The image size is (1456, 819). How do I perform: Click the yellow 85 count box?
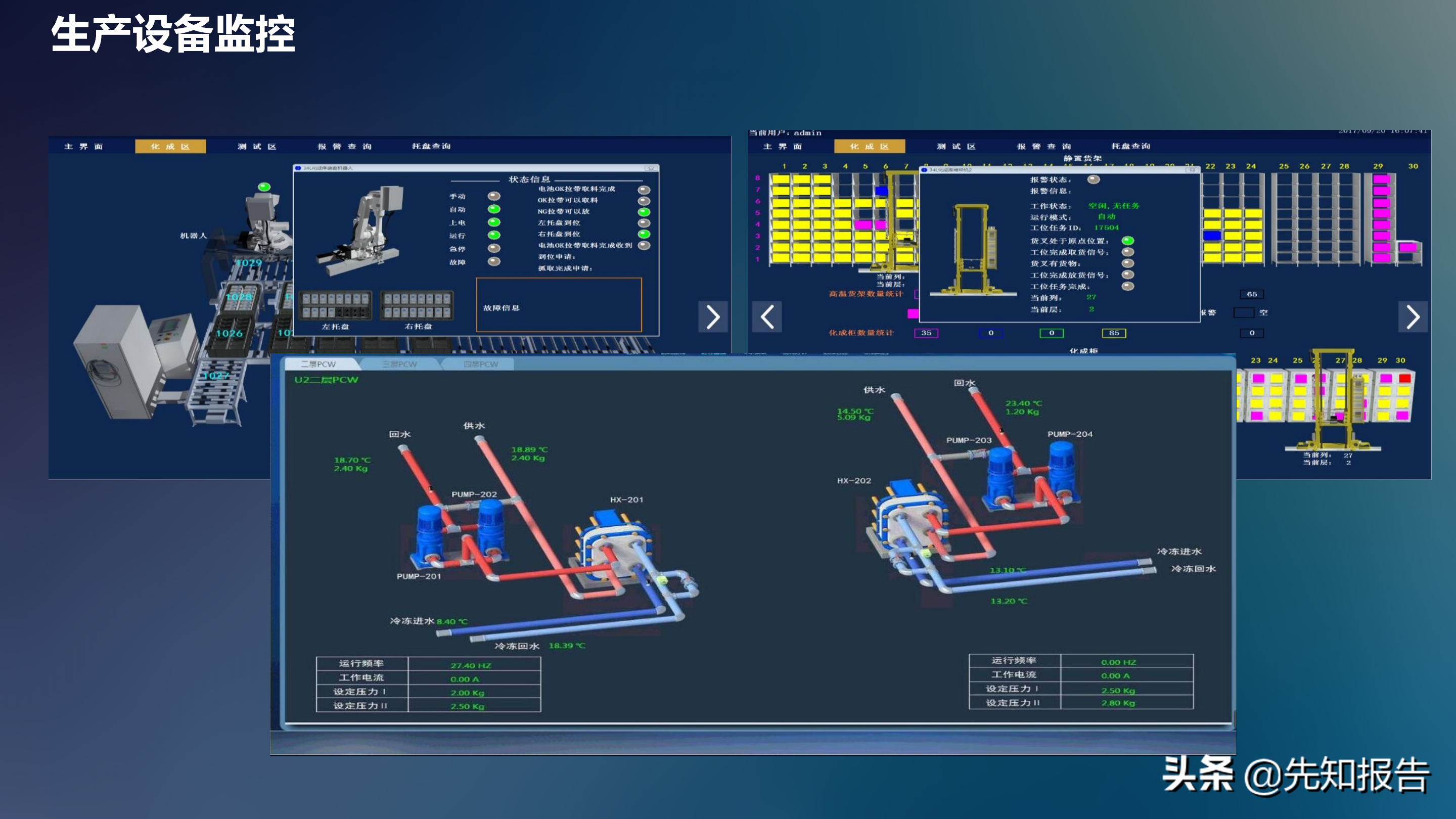1113,333
